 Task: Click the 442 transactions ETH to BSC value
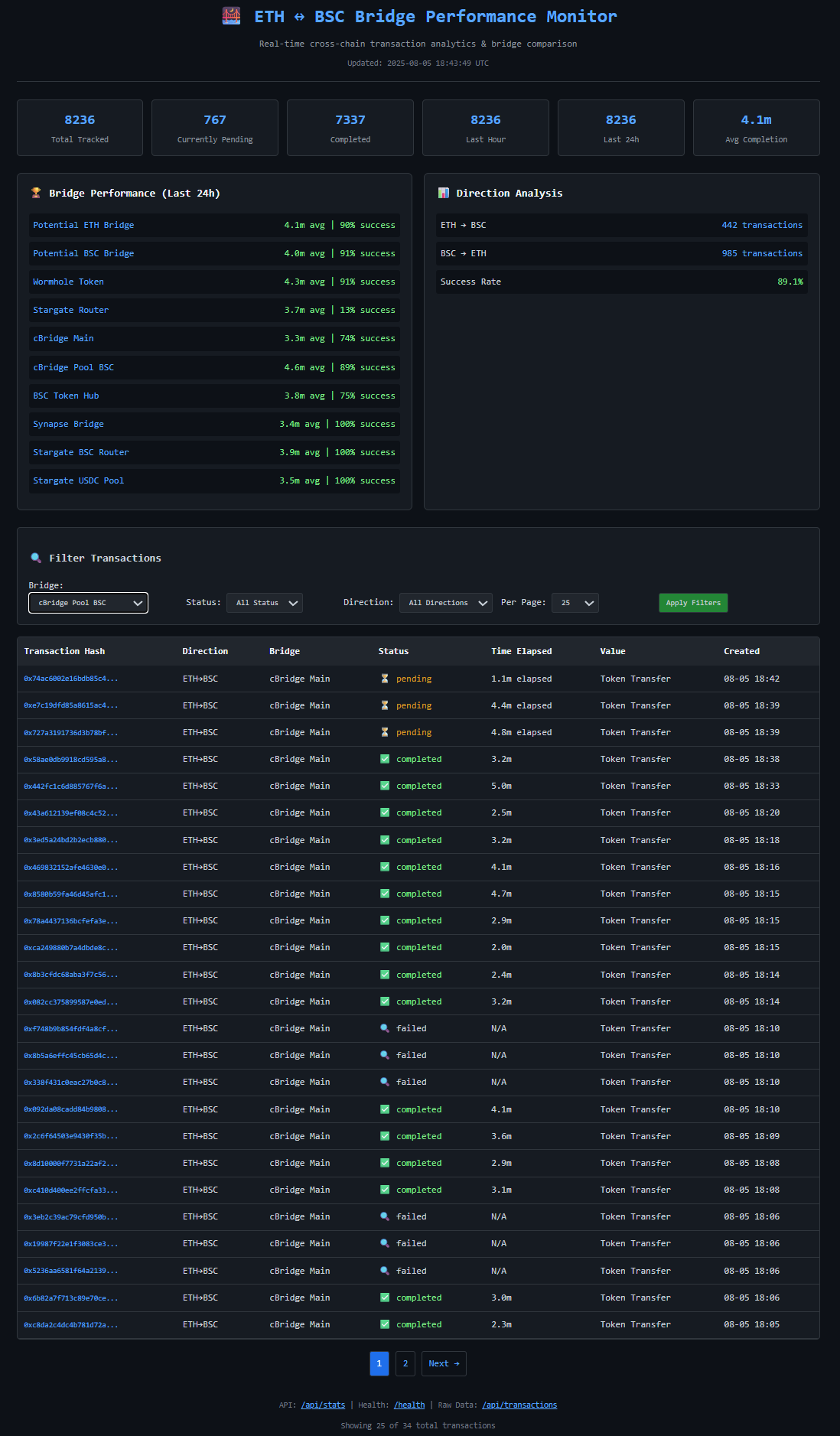tap(762, 225)
